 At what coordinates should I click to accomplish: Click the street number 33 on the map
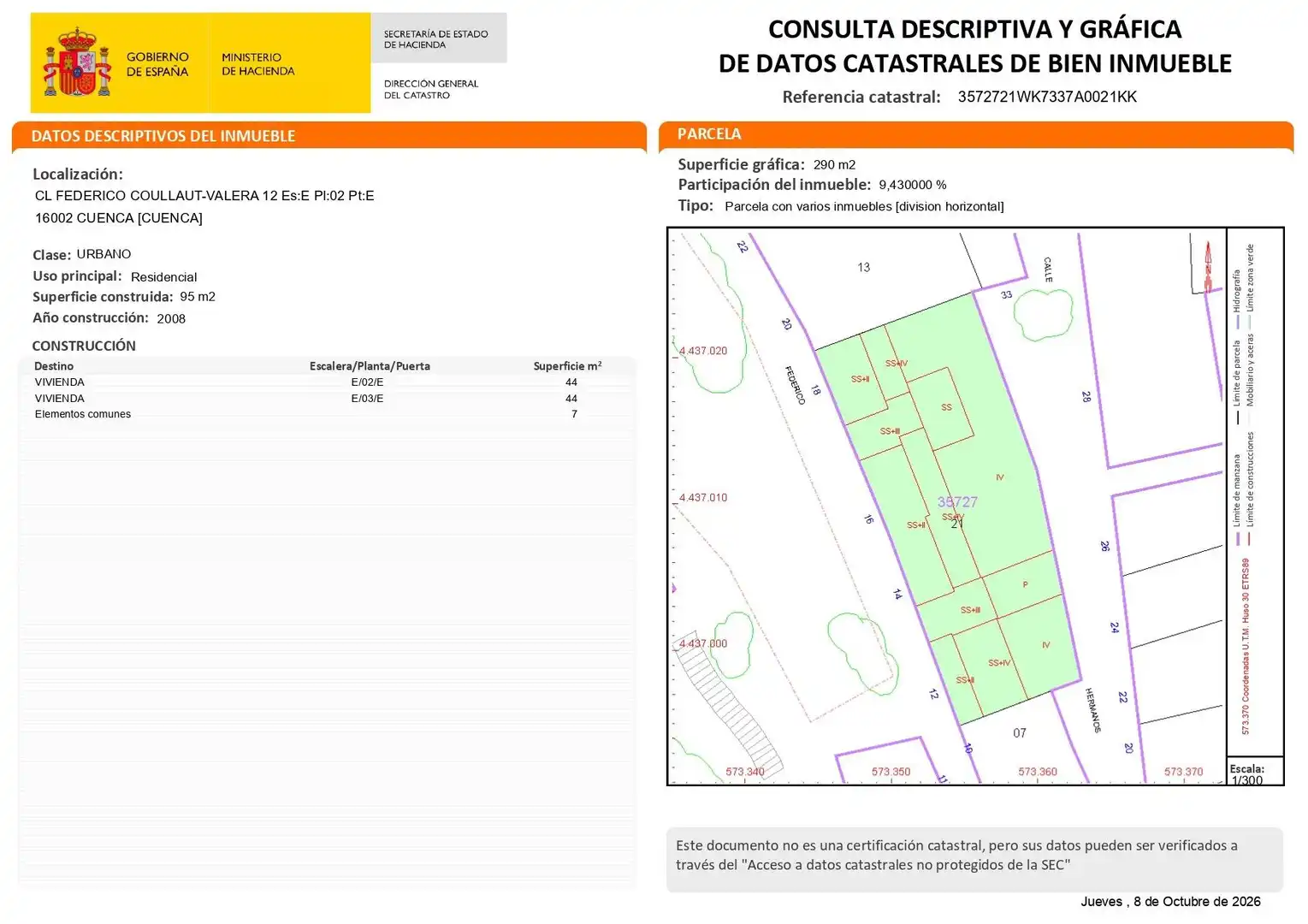pyautogui.click(x=1006, y=294)
